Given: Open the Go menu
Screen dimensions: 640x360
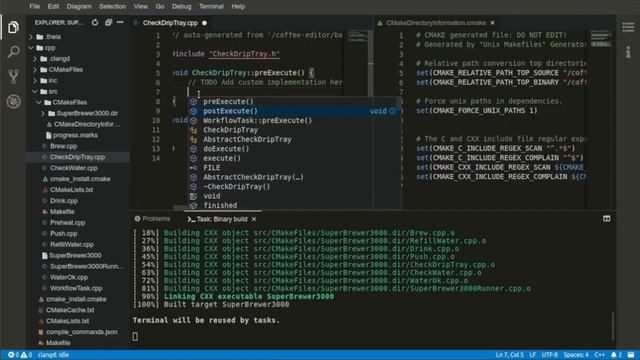Looking at the screenshot, I should pos(160,7).
